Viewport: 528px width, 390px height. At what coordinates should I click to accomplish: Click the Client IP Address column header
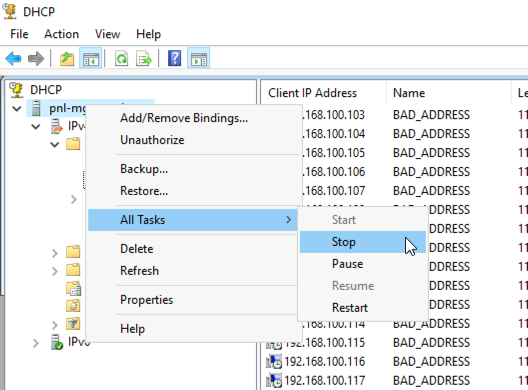click(x=324, y=93)
